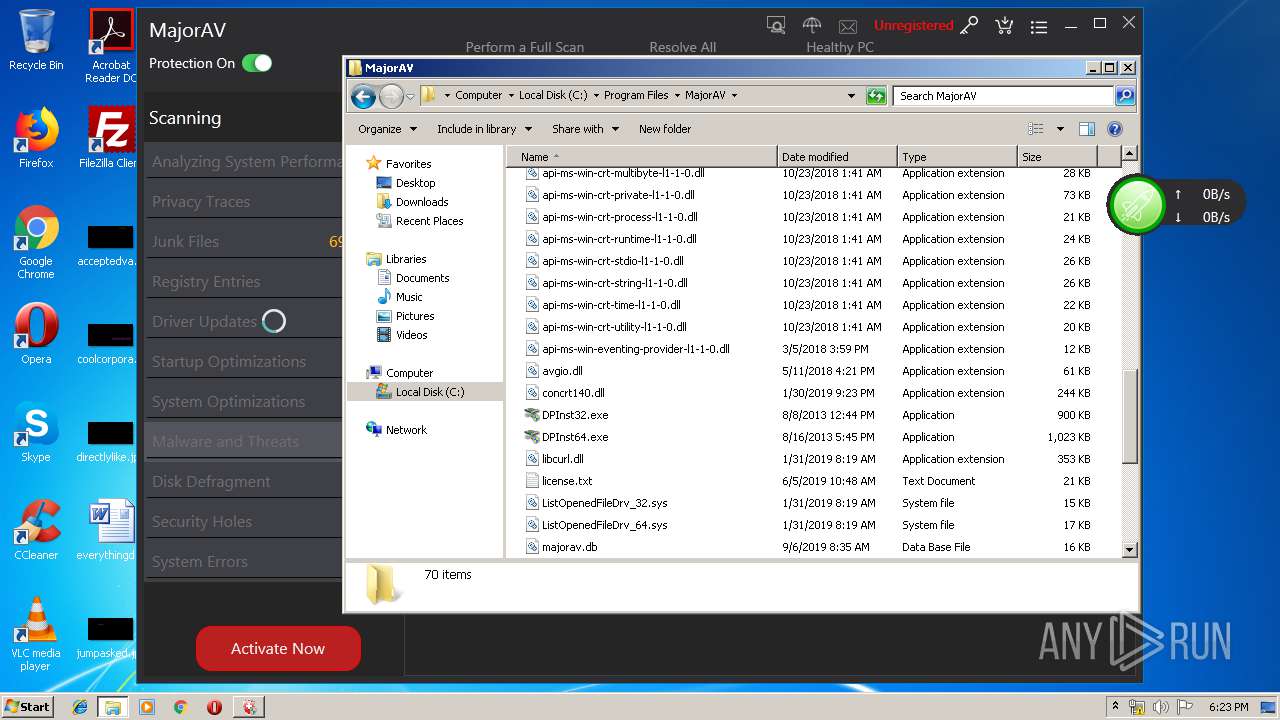Viewport: 1280px width, 720px height.
Task: Select Junk Files scan item
Action: [x=244, y=242]
